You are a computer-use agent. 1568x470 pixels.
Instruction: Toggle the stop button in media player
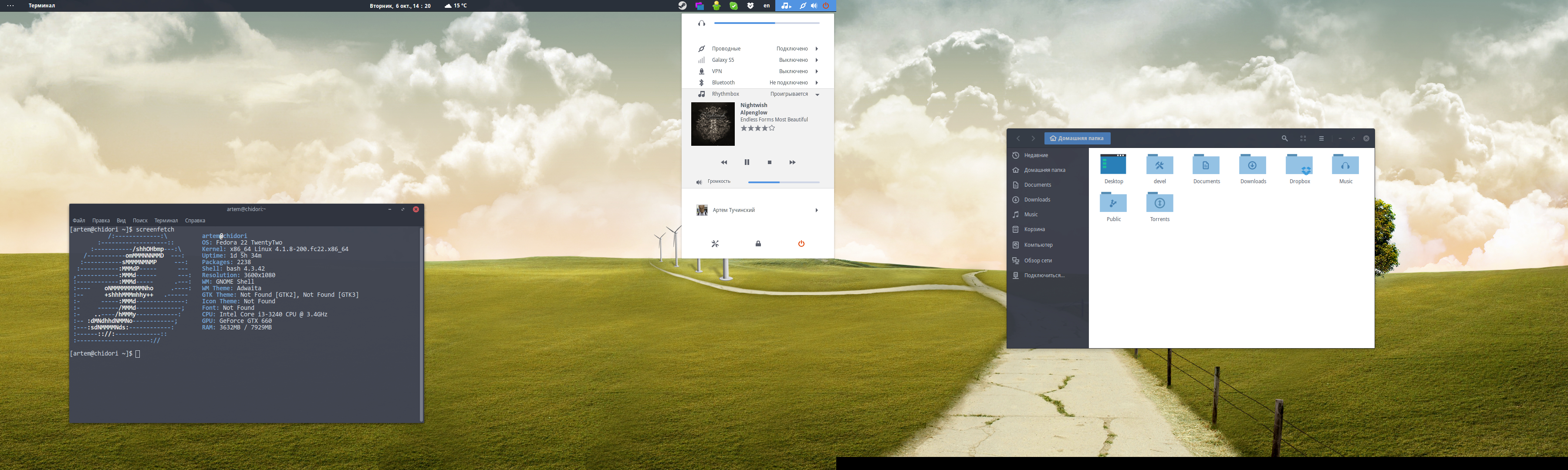point(770,162)
